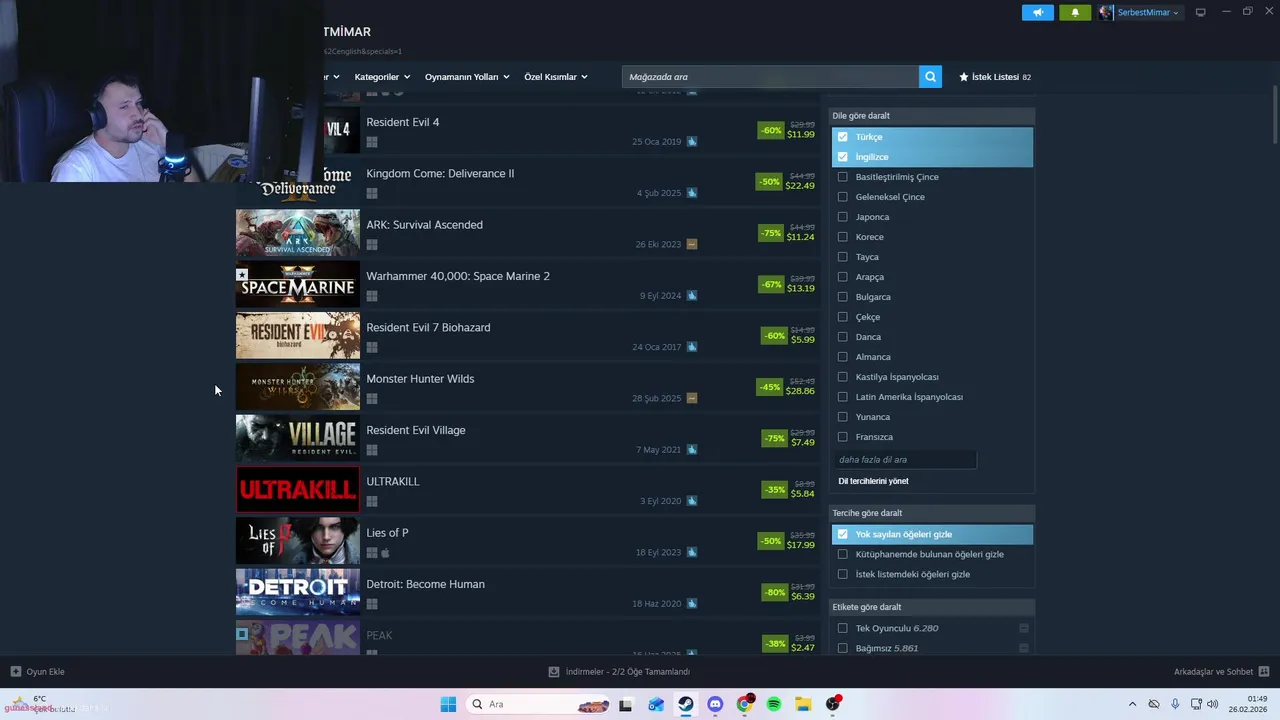Click the daha fazla dil ara field
Image resolution: width=1280 pixels, height=720 pixels.
pyautogui.click(x=905, y=460)
